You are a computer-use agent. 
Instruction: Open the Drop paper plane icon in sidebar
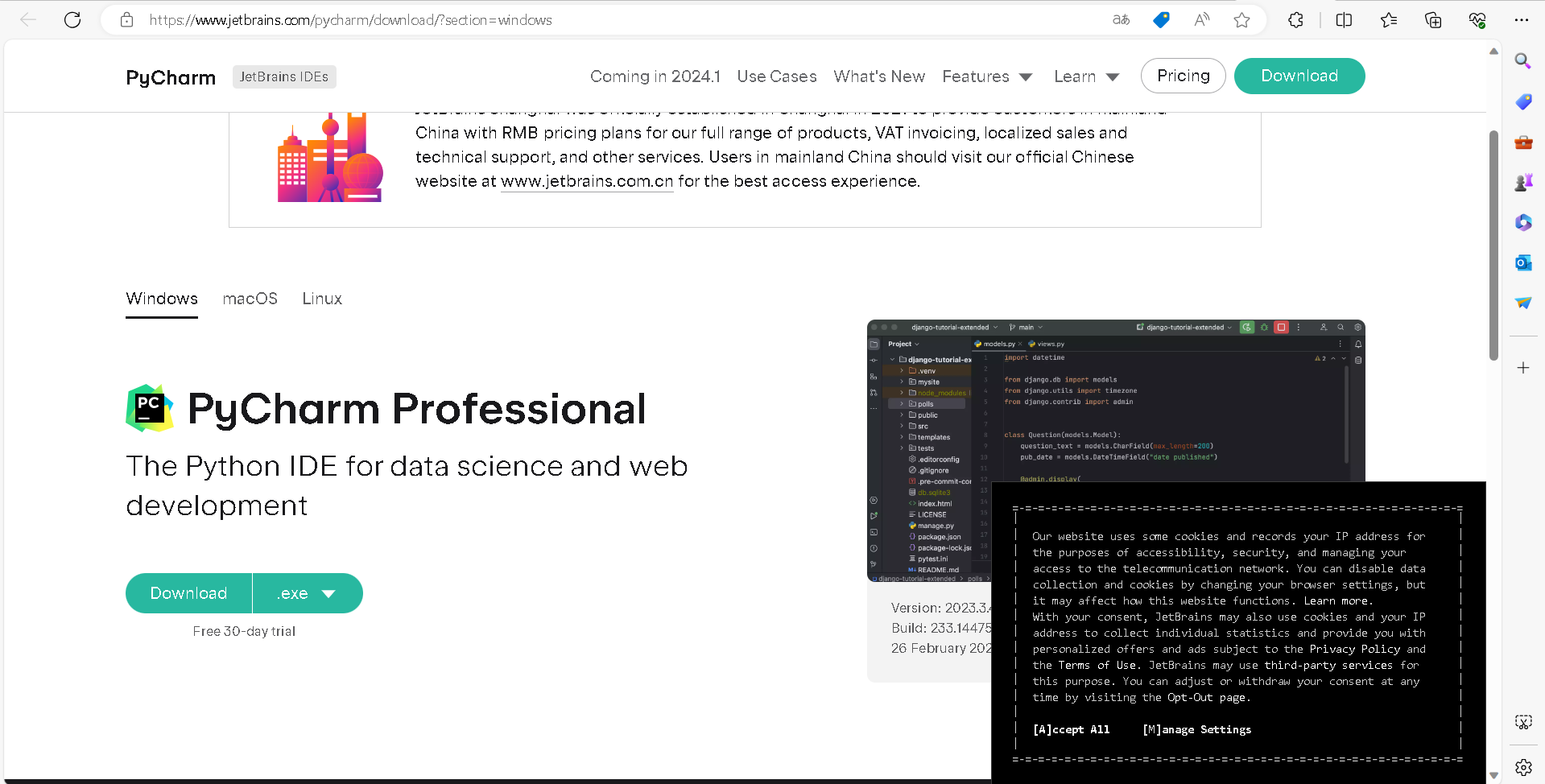(x=1523, y=303)
